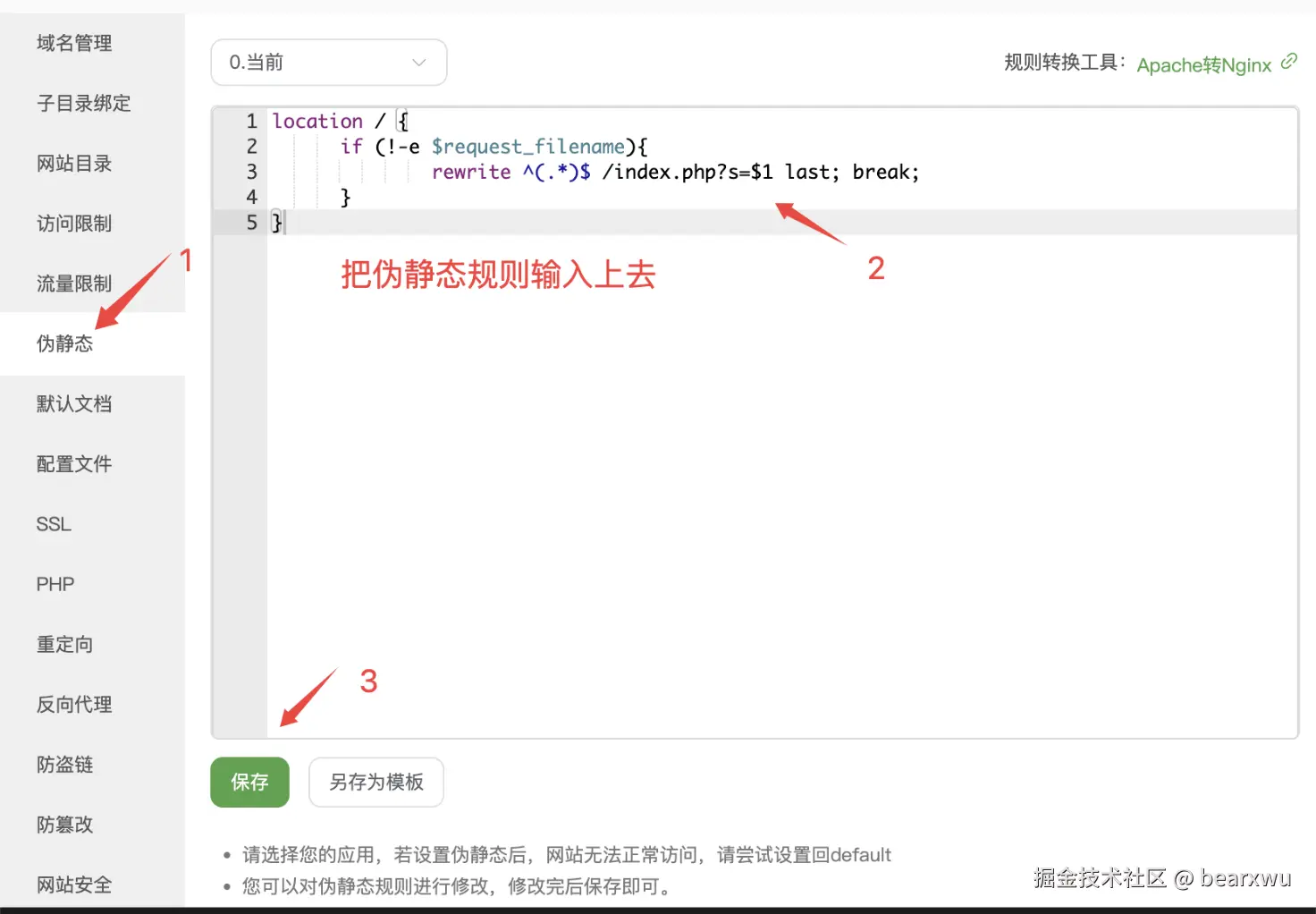Viewport: 1316px width, 914px height.
Task: Open 防篡改 section
Action: [64, 825]
